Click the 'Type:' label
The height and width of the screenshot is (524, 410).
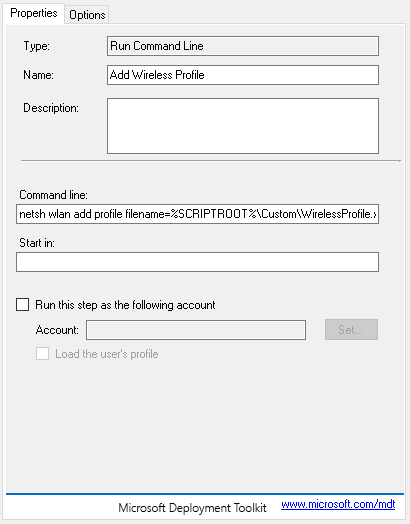(36, 46)
